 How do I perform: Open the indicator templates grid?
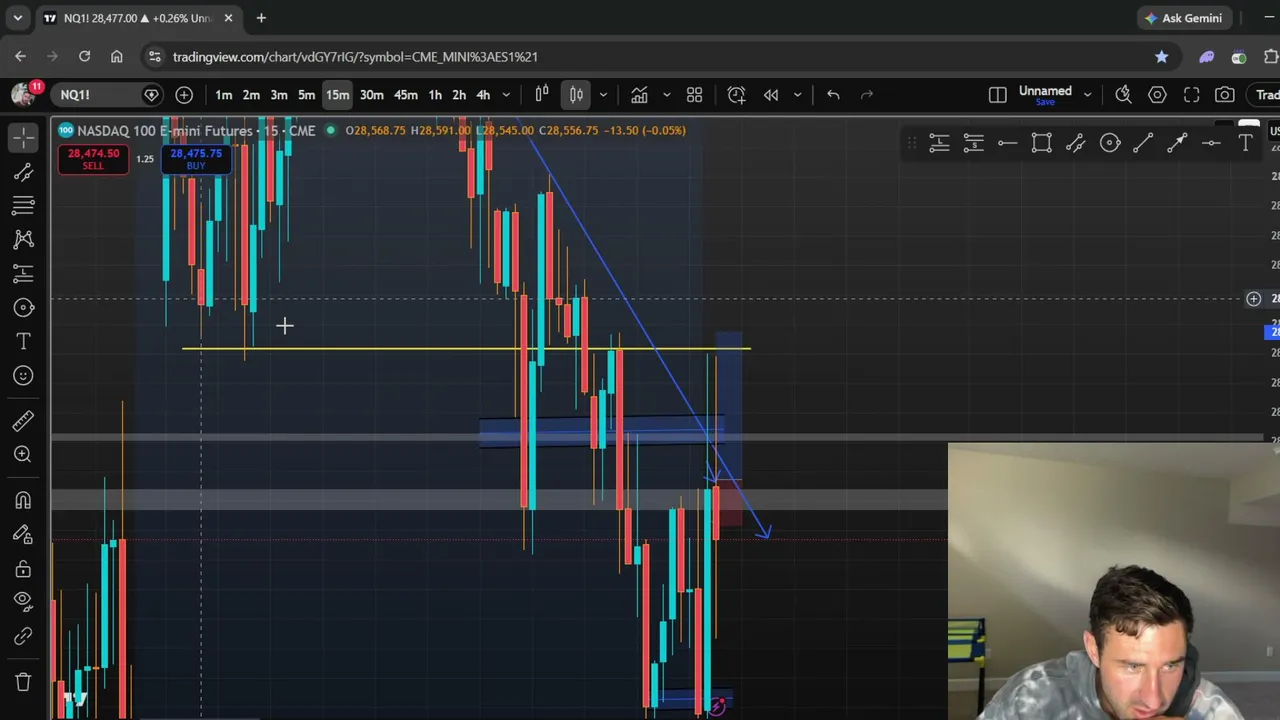pos(694,95)
